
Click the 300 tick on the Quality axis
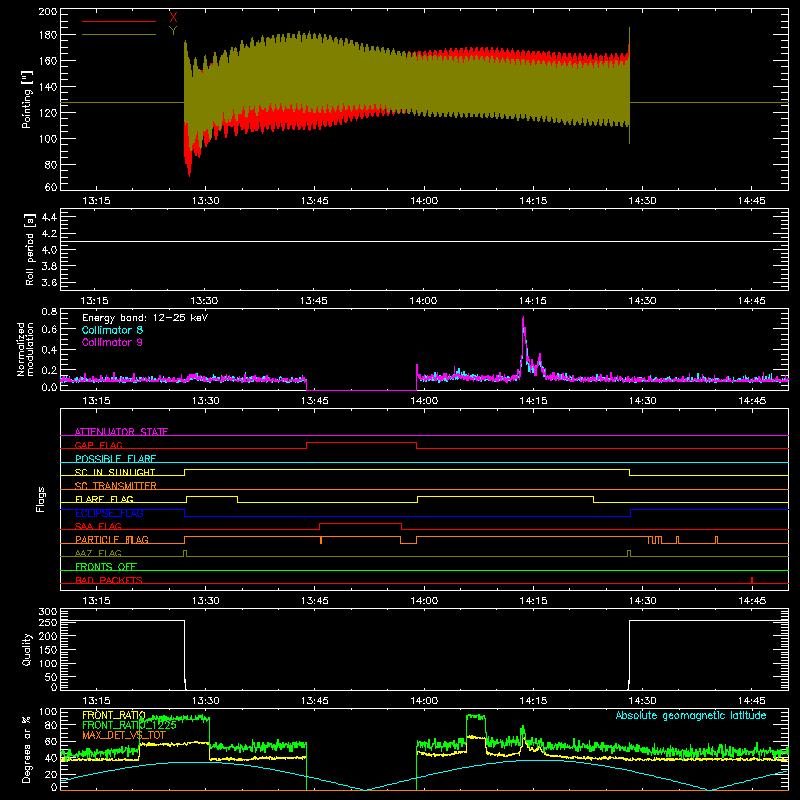click(48, 612)
